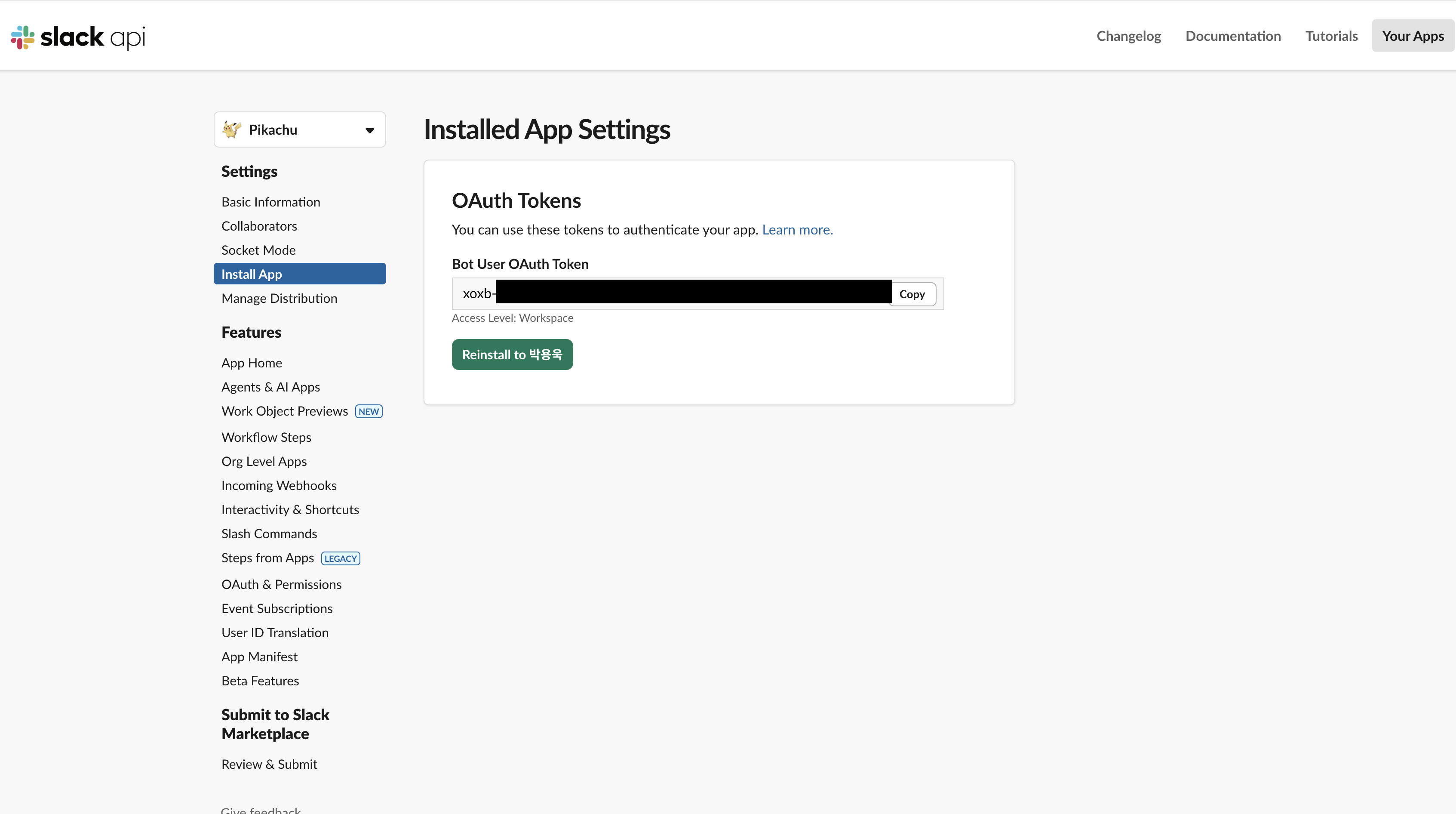Open OAuth & Permissions page
Screen dimensions: 1456x814
coord(282,584)
